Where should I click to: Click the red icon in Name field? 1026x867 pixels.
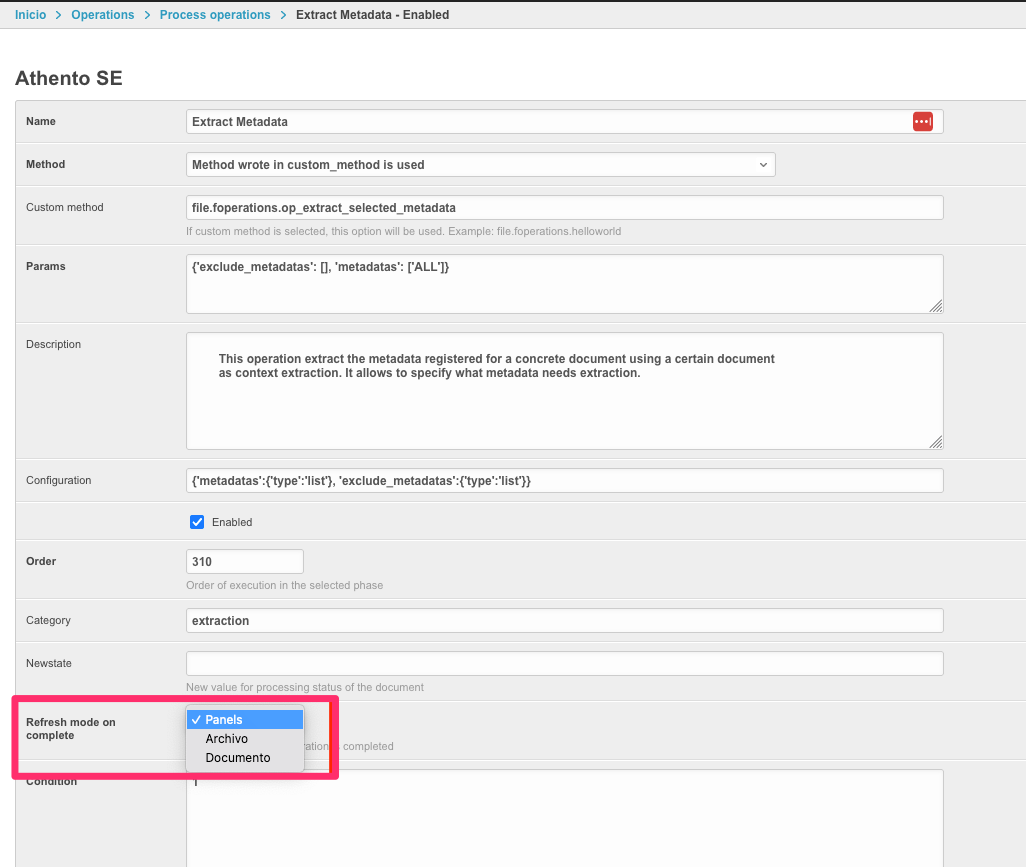(922, 121)
